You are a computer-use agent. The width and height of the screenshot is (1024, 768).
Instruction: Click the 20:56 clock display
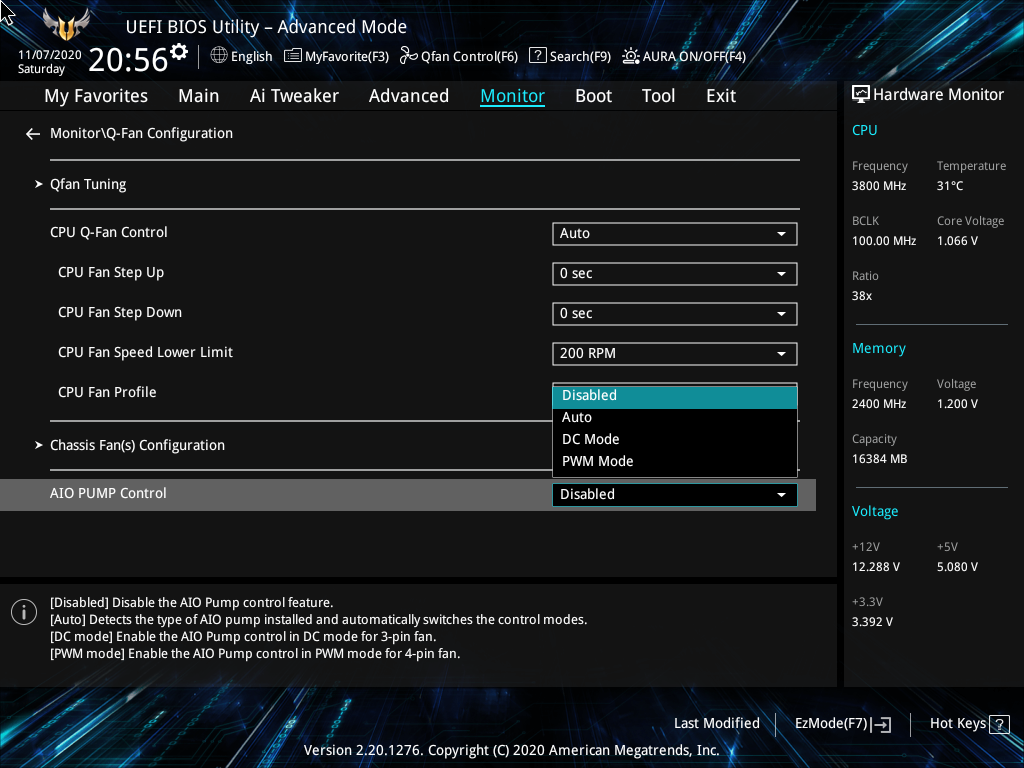pos(128,59)
